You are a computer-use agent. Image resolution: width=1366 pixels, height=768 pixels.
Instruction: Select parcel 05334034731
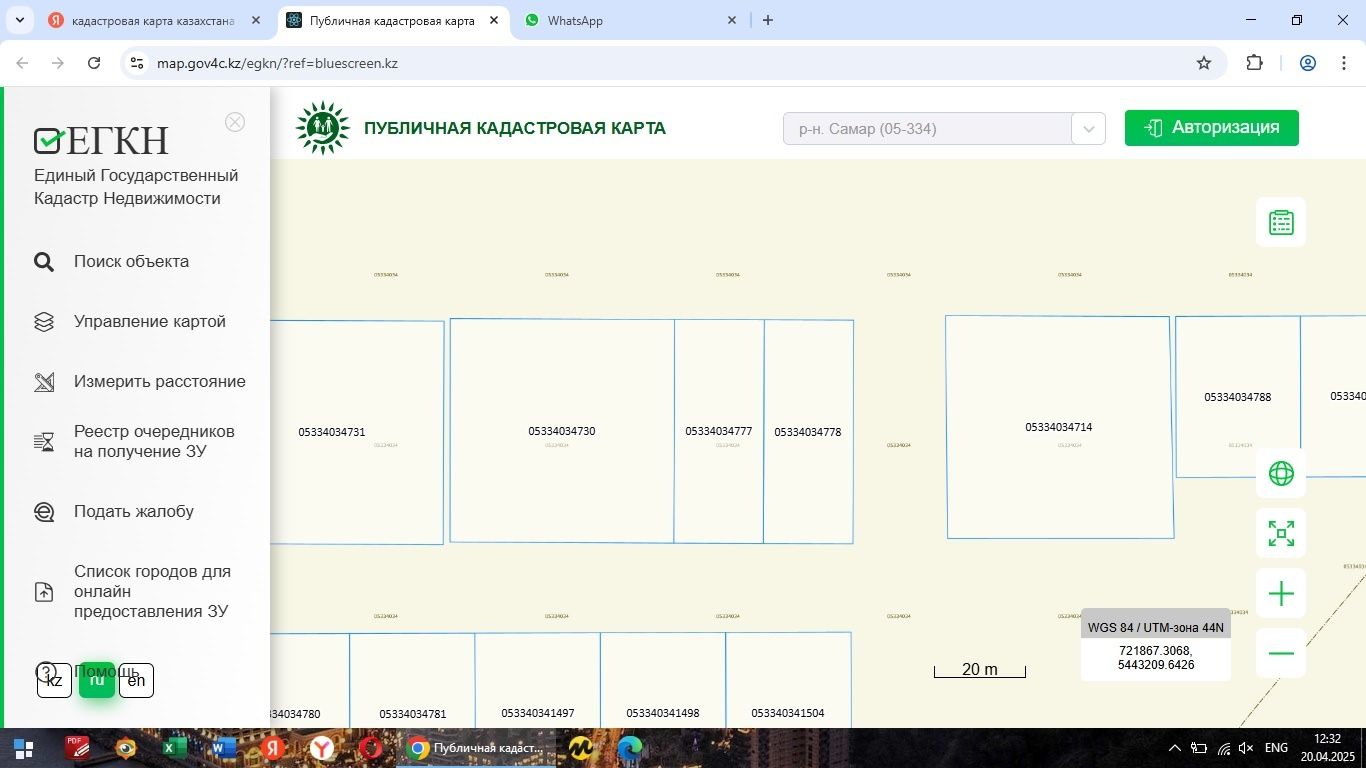(x=331, y=432)
